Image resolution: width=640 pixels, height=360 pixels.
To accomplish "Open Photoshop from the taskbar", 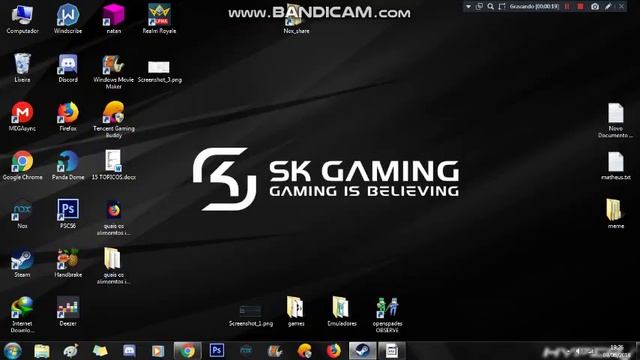I will pos(217,351).
